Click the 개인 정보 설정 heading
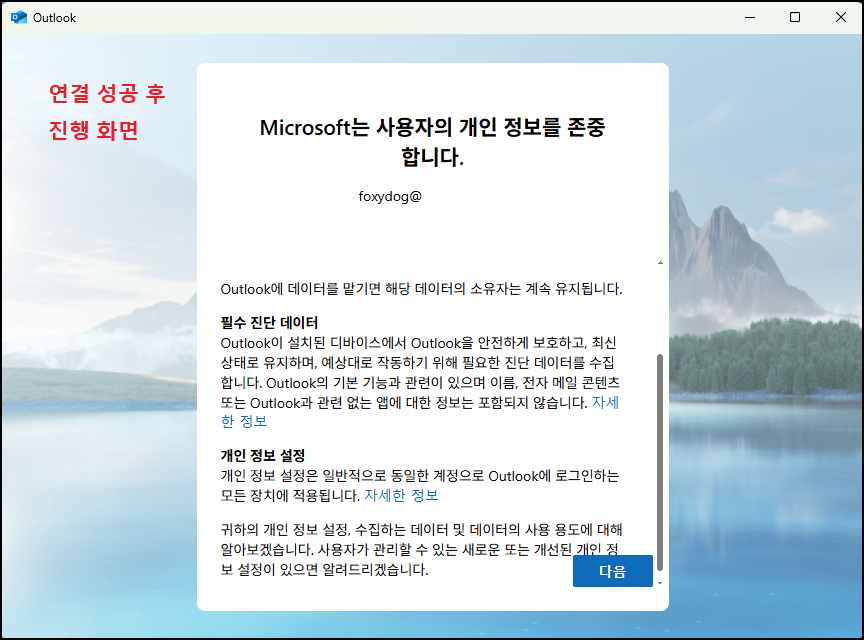Screen dimensions: 864x640 (263, 455)
